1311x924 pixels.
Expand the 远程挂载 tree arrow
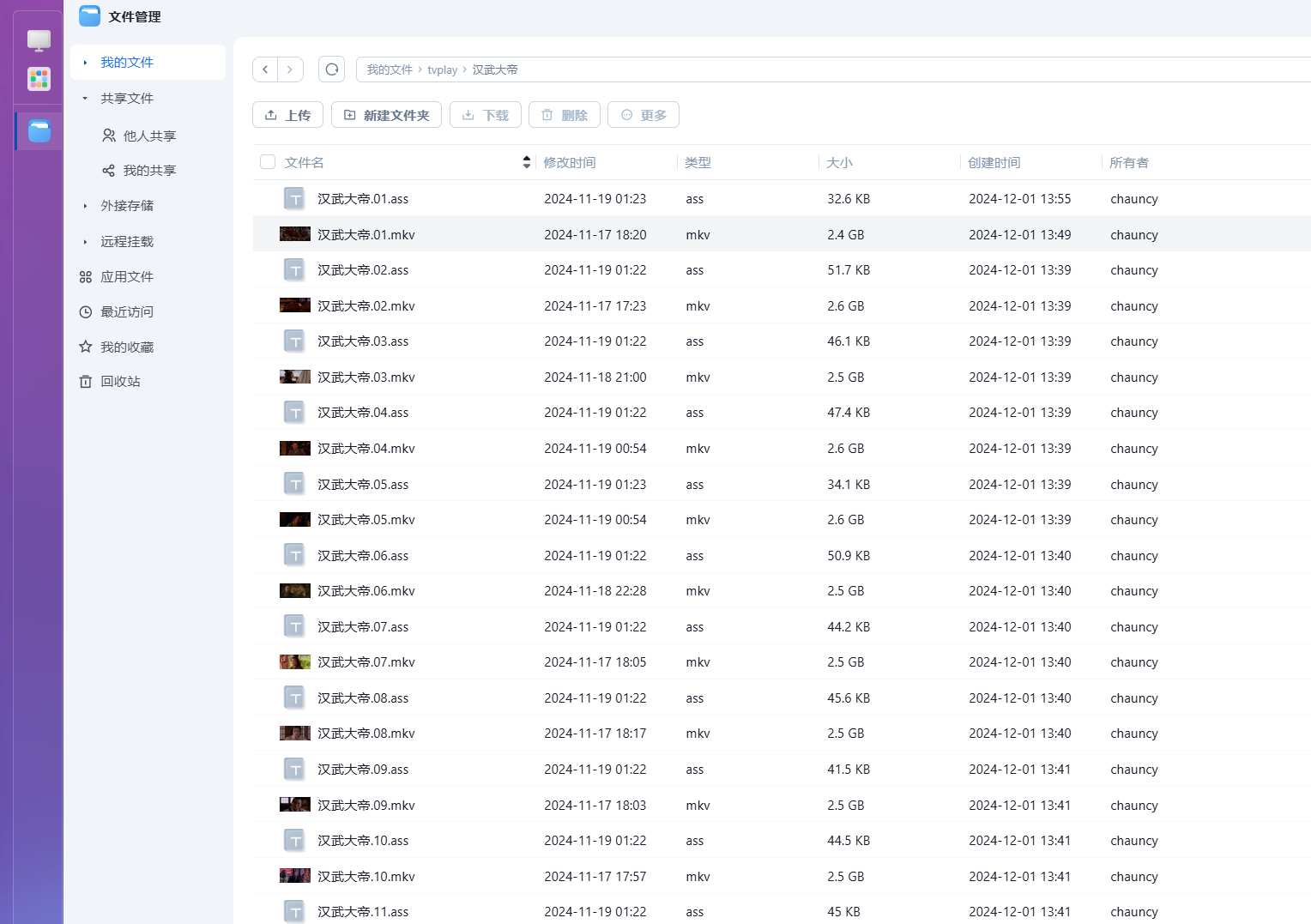(x=85, y=242)
